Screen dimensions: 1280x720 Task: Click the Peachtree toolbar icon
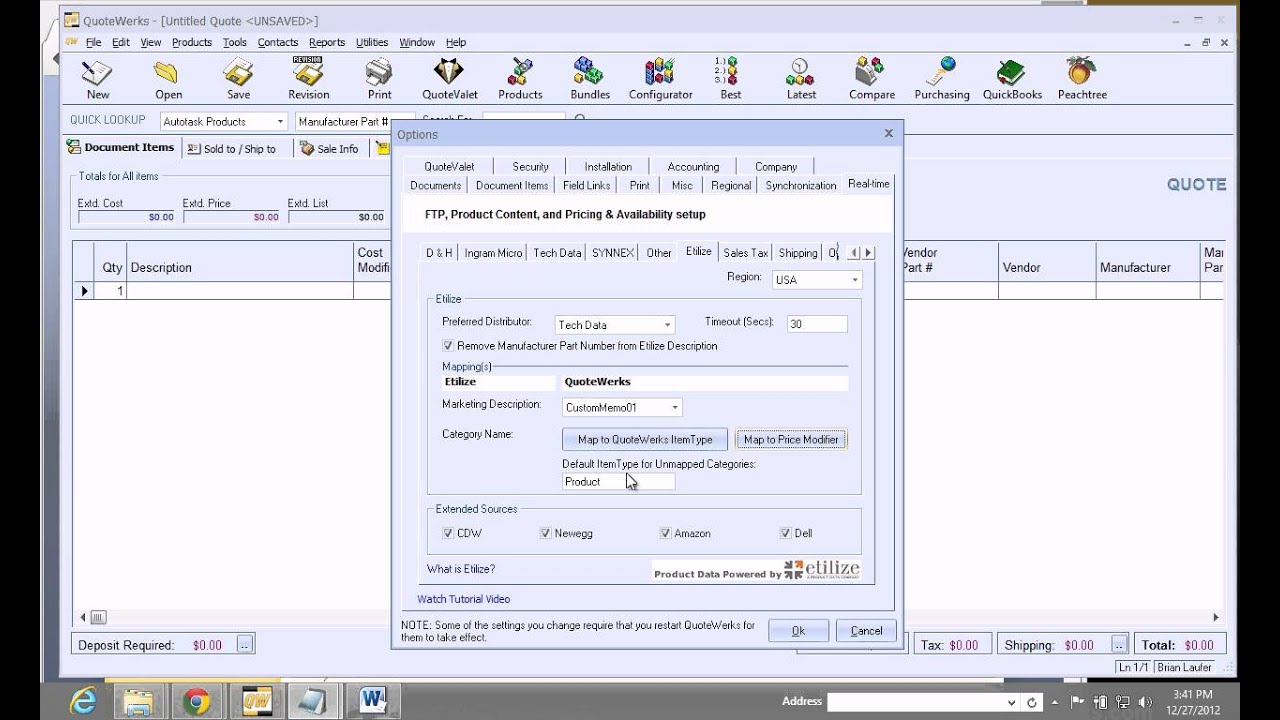1080,79
